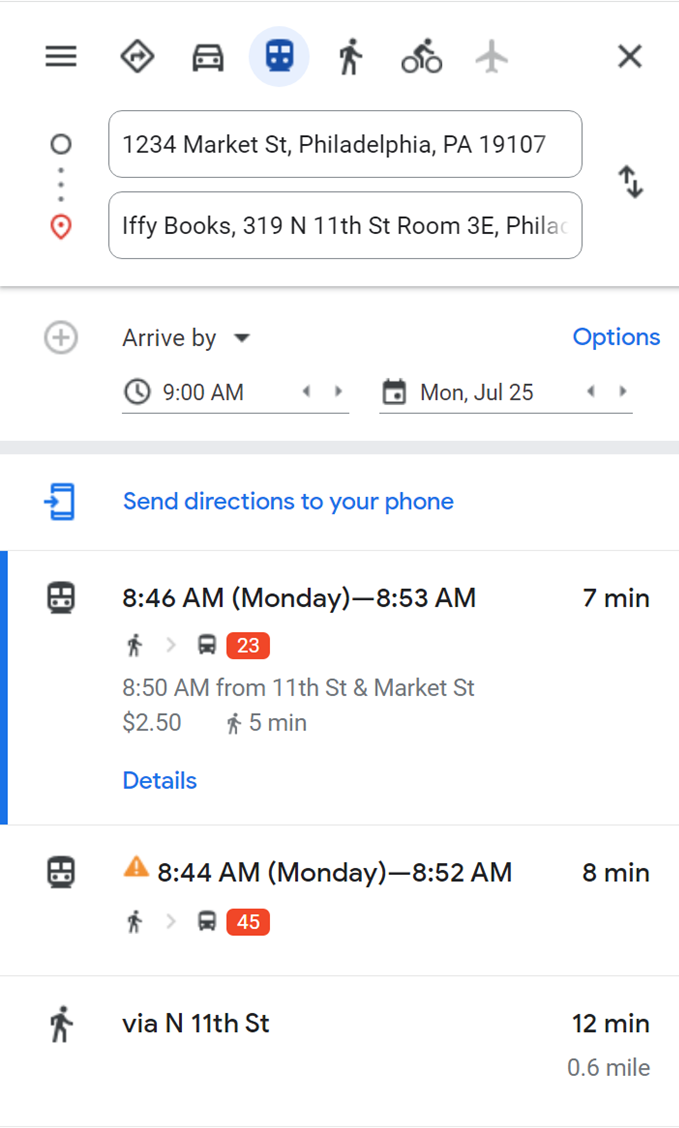Select best travel mode directions icon
This screenshot has width=679, height=1128.
point(137,57)
